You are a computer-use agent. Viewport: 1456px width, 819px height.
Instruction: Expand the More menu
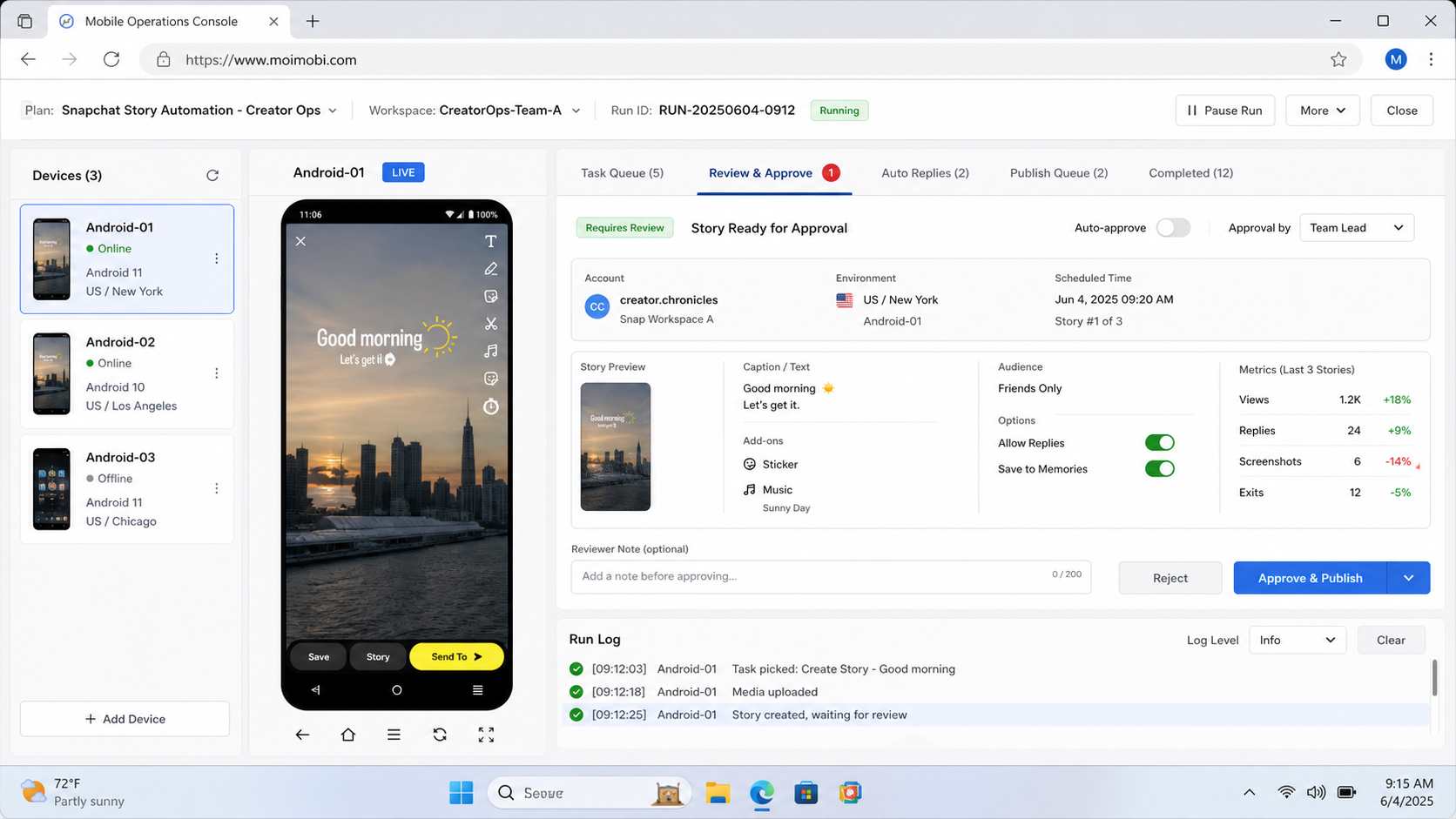point(1323,111)
